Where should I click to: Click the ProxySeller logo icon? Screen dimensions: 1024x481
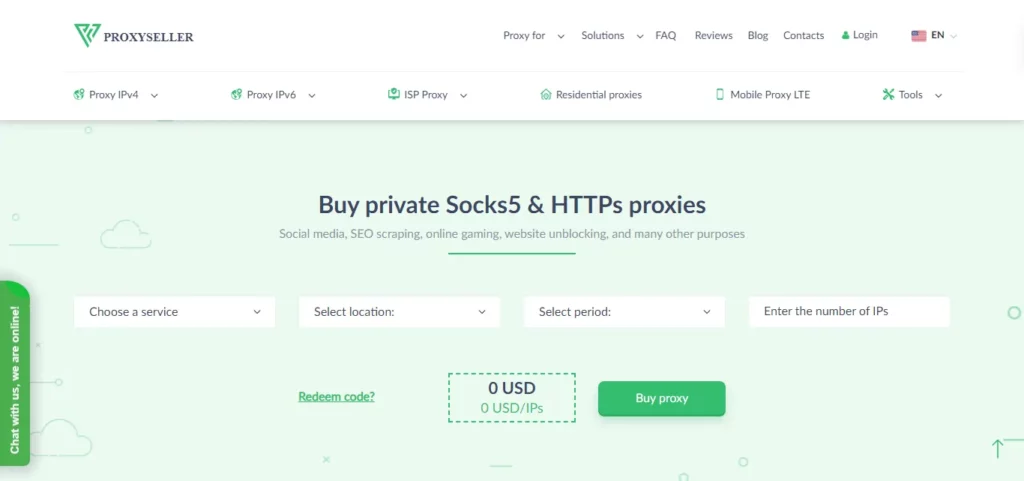(87, 36)
